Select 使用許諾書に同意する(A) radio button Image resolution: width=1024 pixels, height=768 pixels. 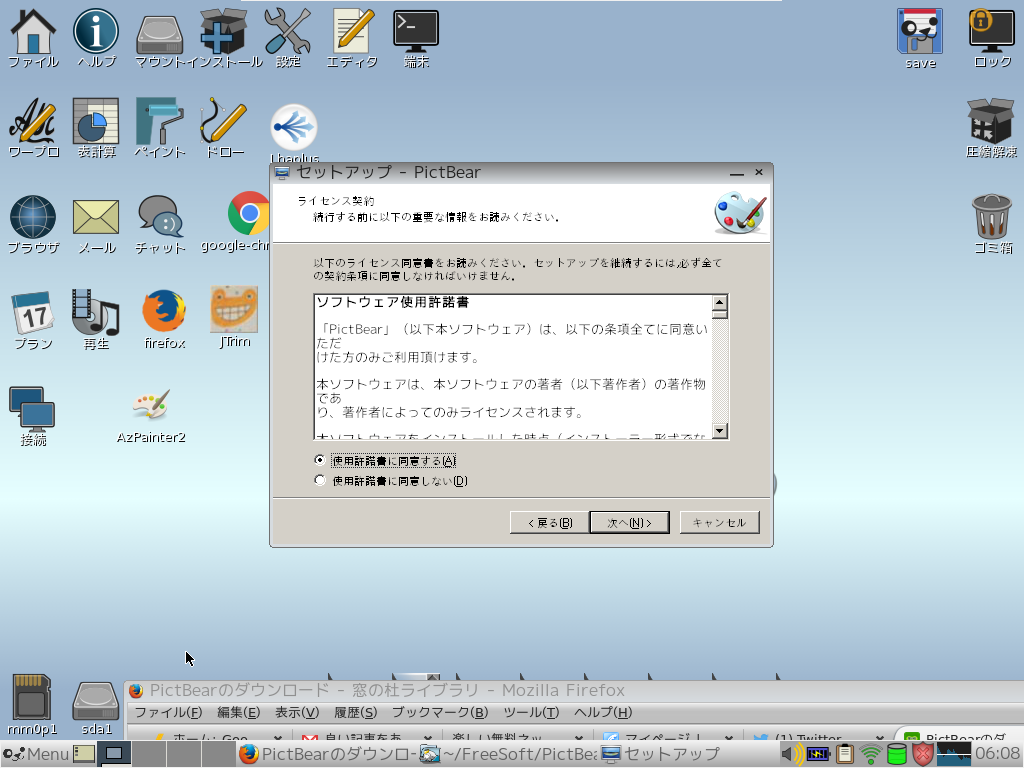pos(319,460)
